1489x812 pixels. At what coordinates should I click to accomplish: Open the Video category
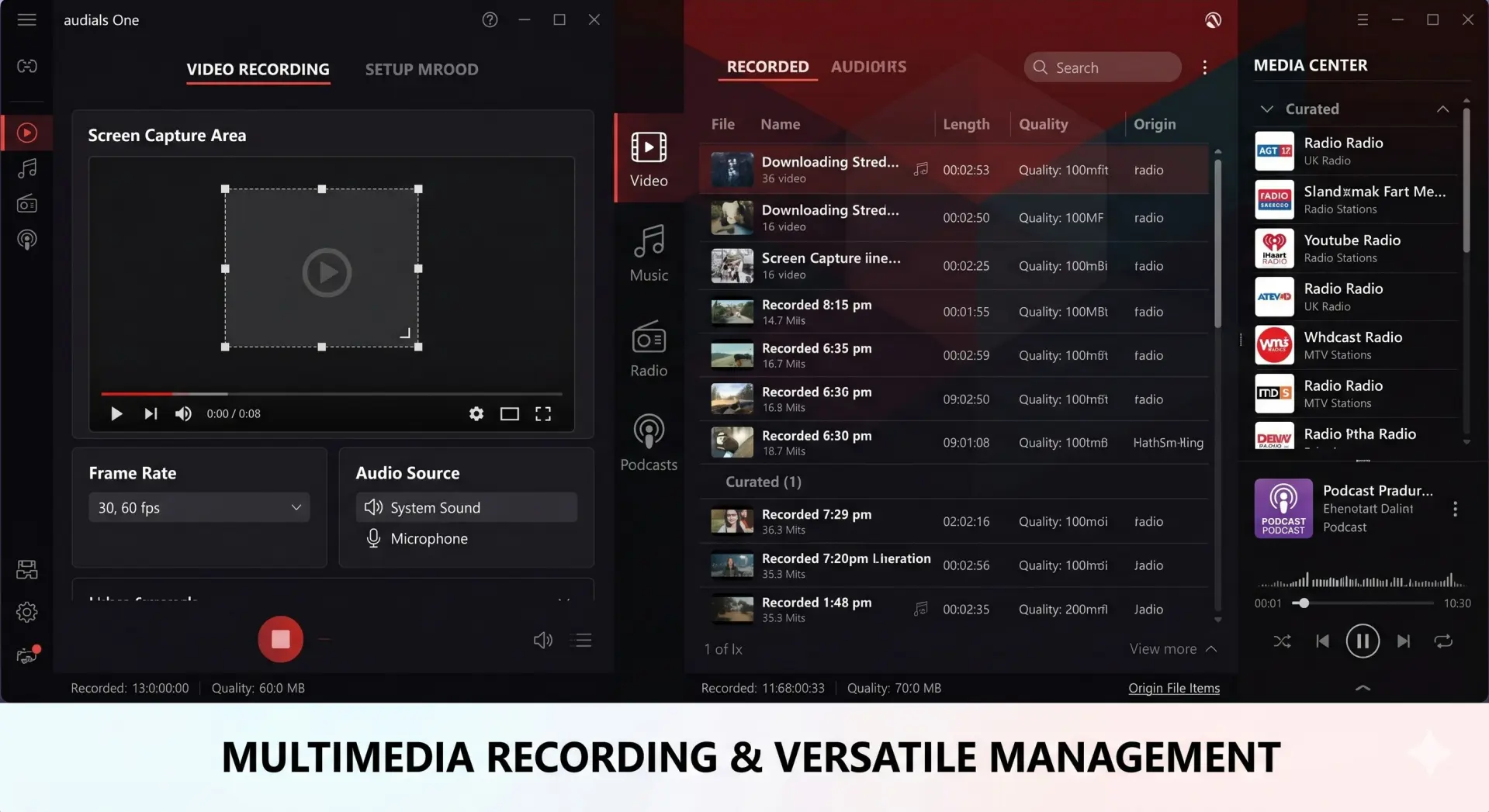pyautogui.click(x=649, y=159)
